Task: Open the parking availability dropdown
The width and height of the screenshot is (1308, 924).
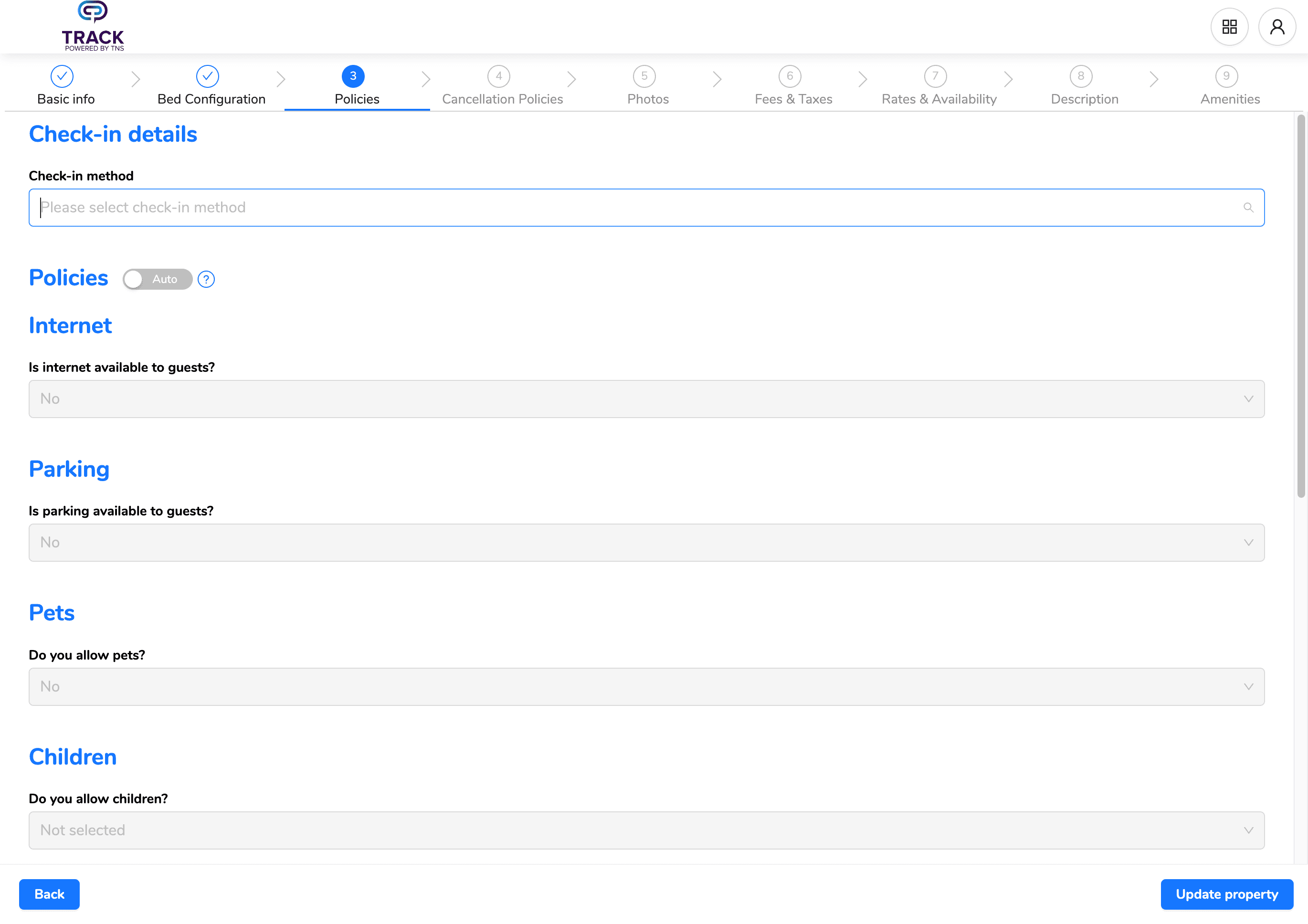Action: [x=646, y=542]
